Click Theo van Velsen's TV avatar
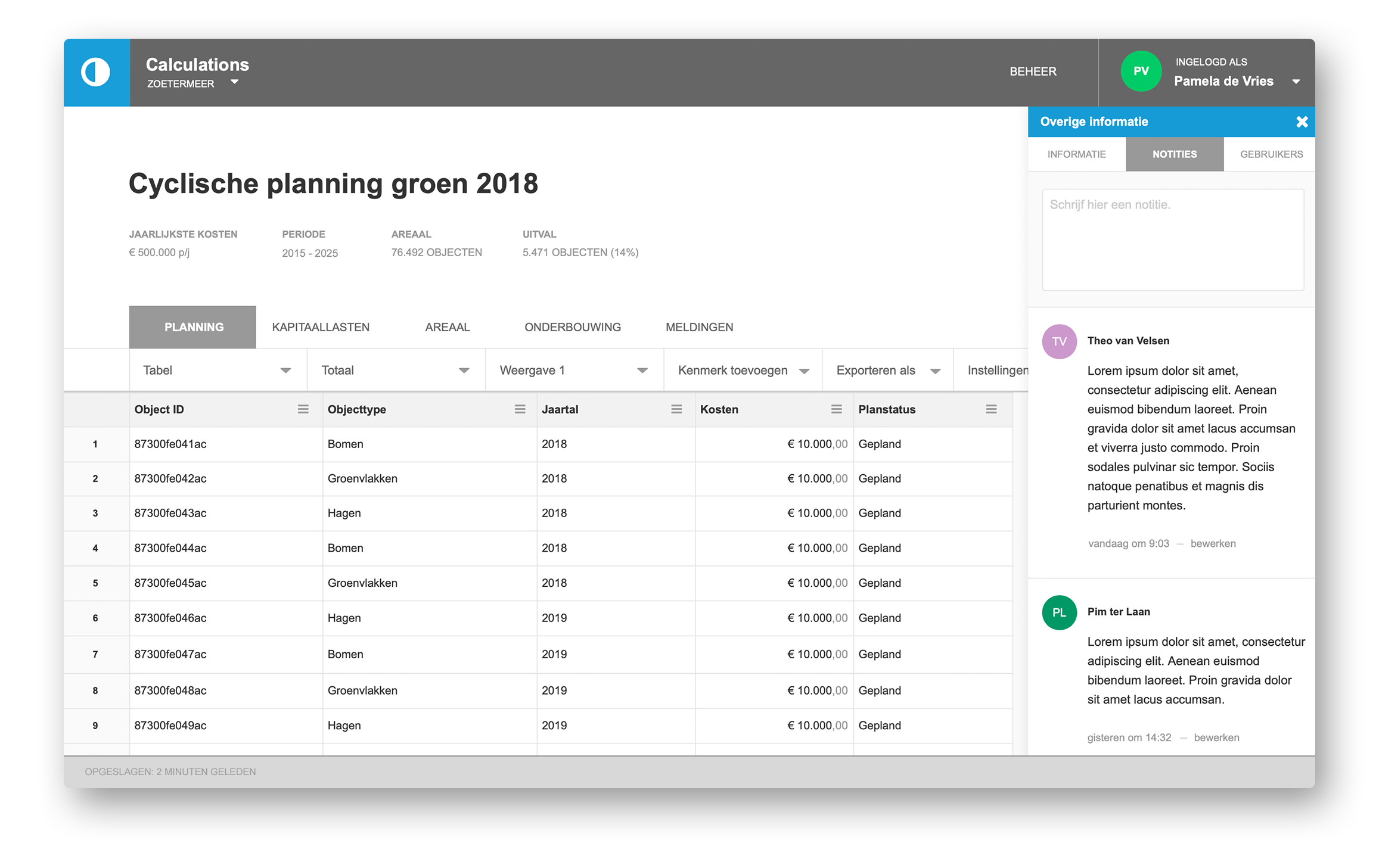The width and height of the screenshot is (1379, 868). coord(1059,341)
